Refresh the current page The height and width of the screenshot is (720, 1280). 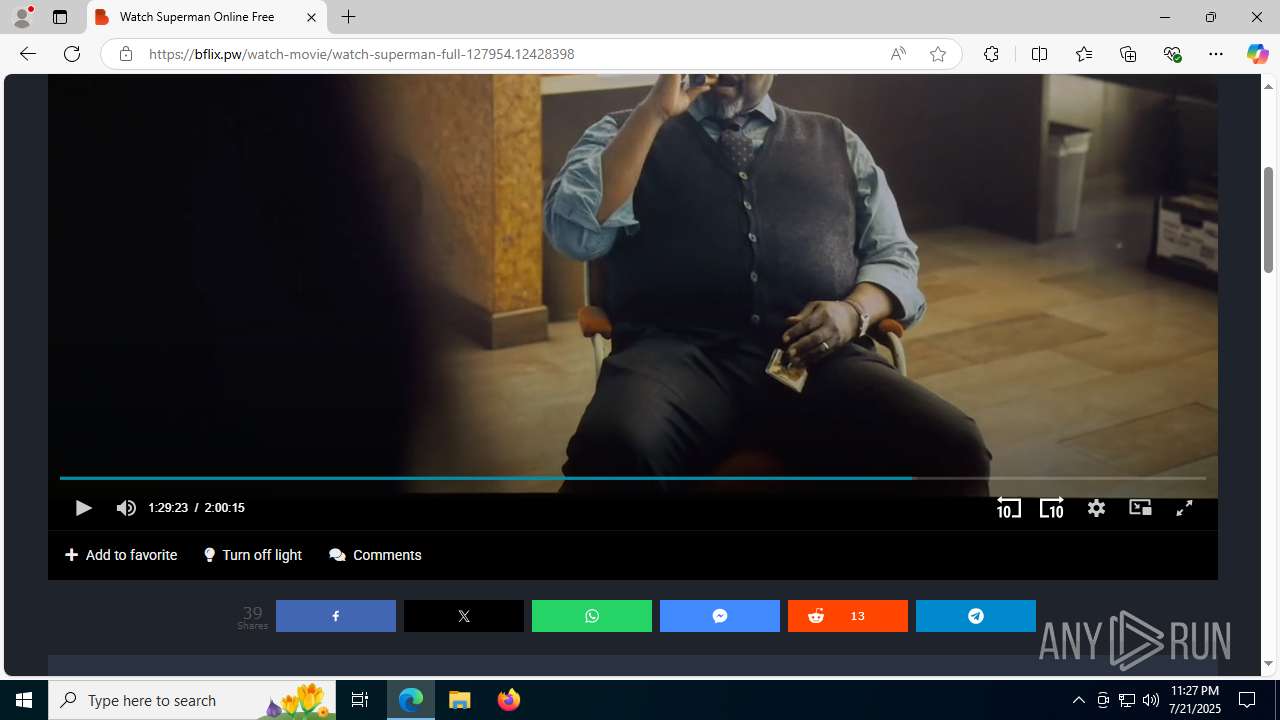pos(72,54)
